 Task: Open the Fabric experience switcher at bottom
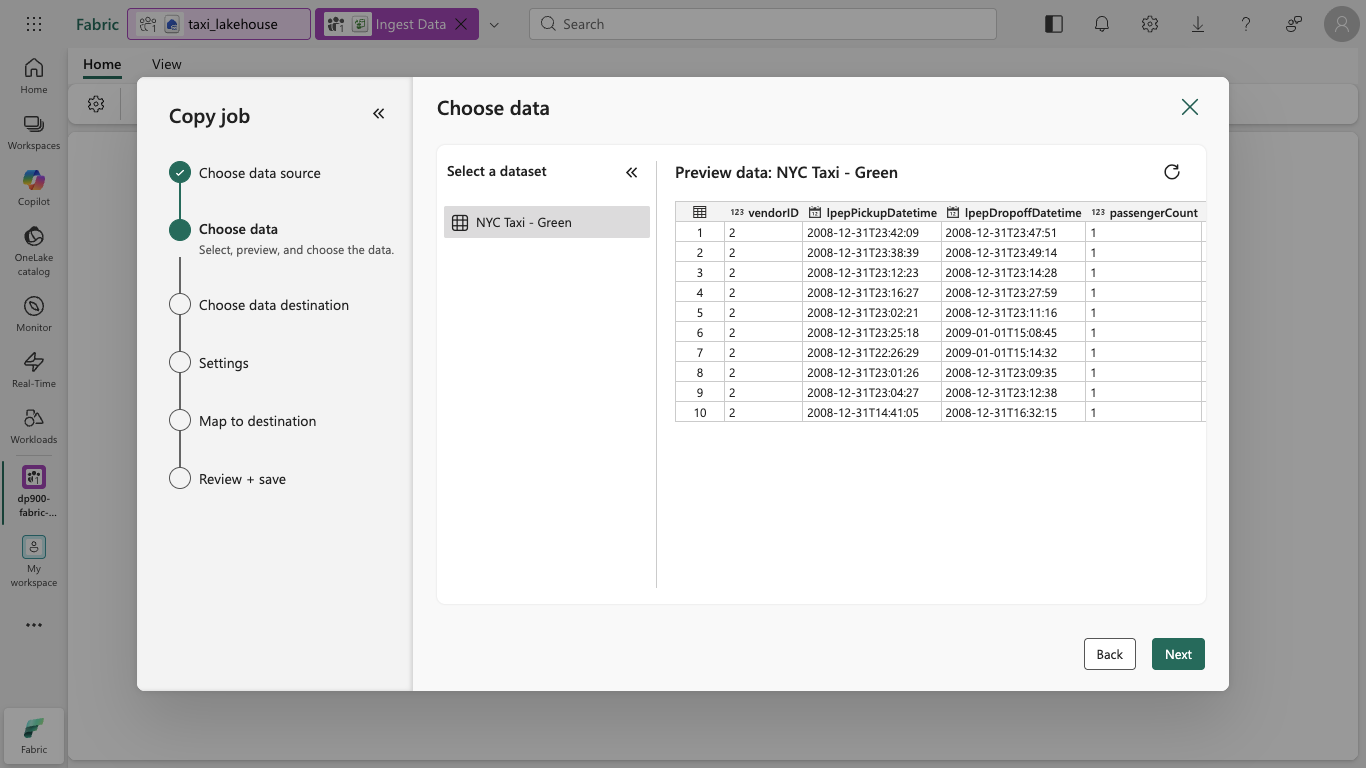[34, 735]
